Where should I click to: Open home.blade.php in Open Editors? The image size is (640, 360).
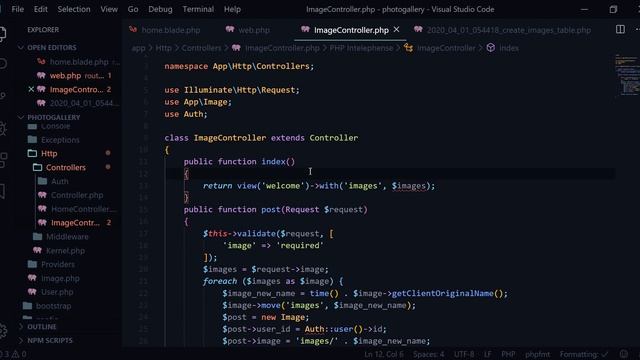click(x=79, y=62)
